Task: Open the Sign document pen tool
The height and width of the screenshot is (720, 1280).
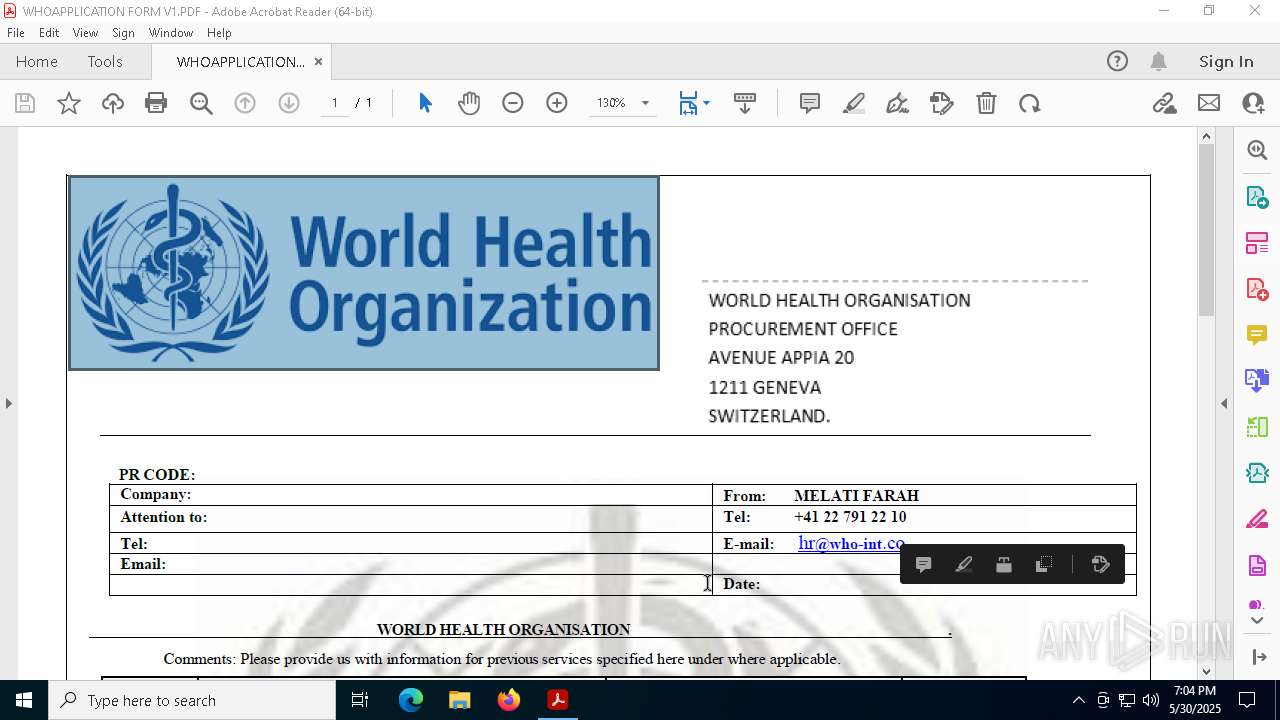Action: (898, 103)
